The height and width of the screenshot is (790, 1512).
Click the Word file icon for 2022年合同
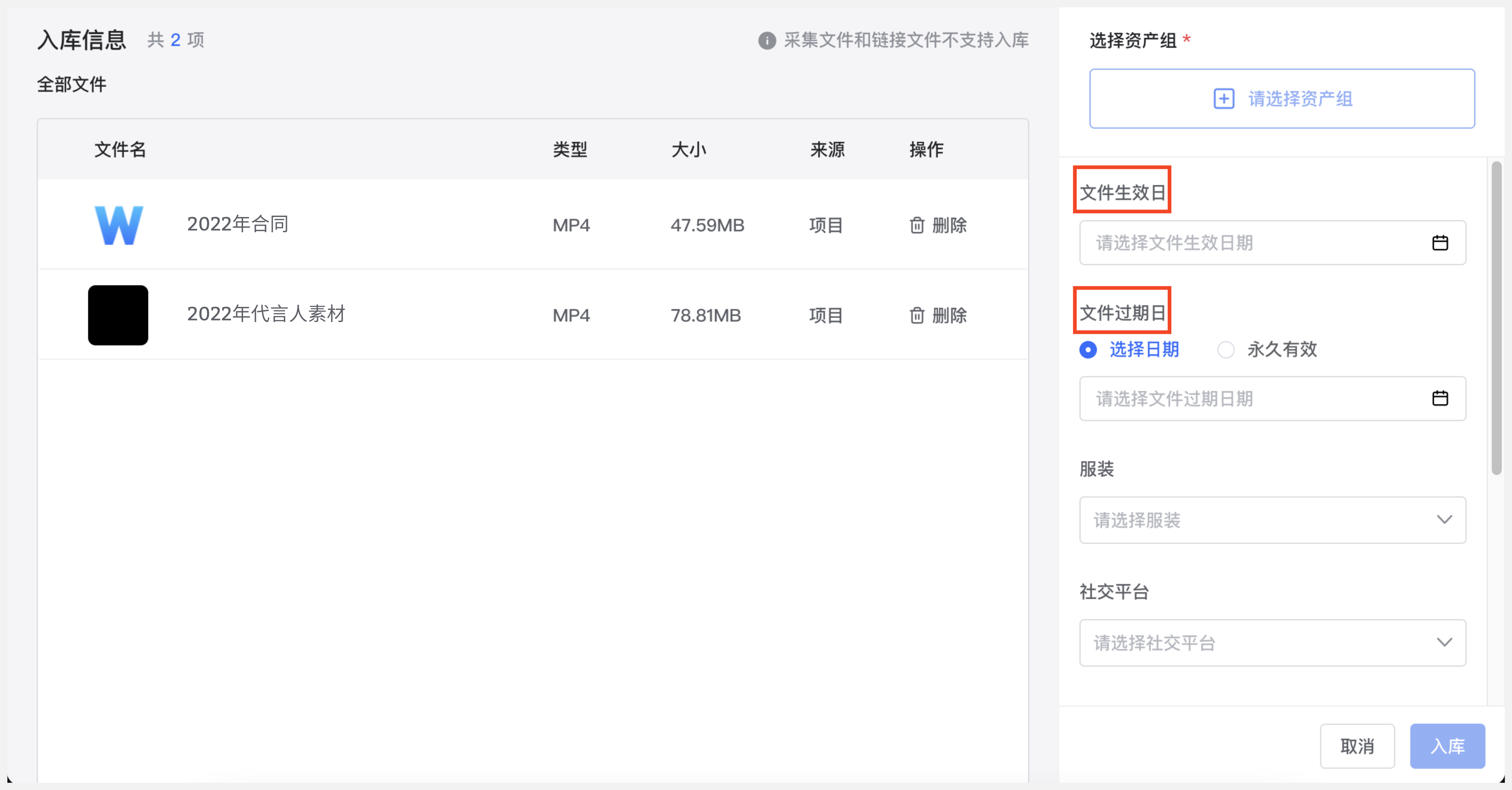pos(119,225)
